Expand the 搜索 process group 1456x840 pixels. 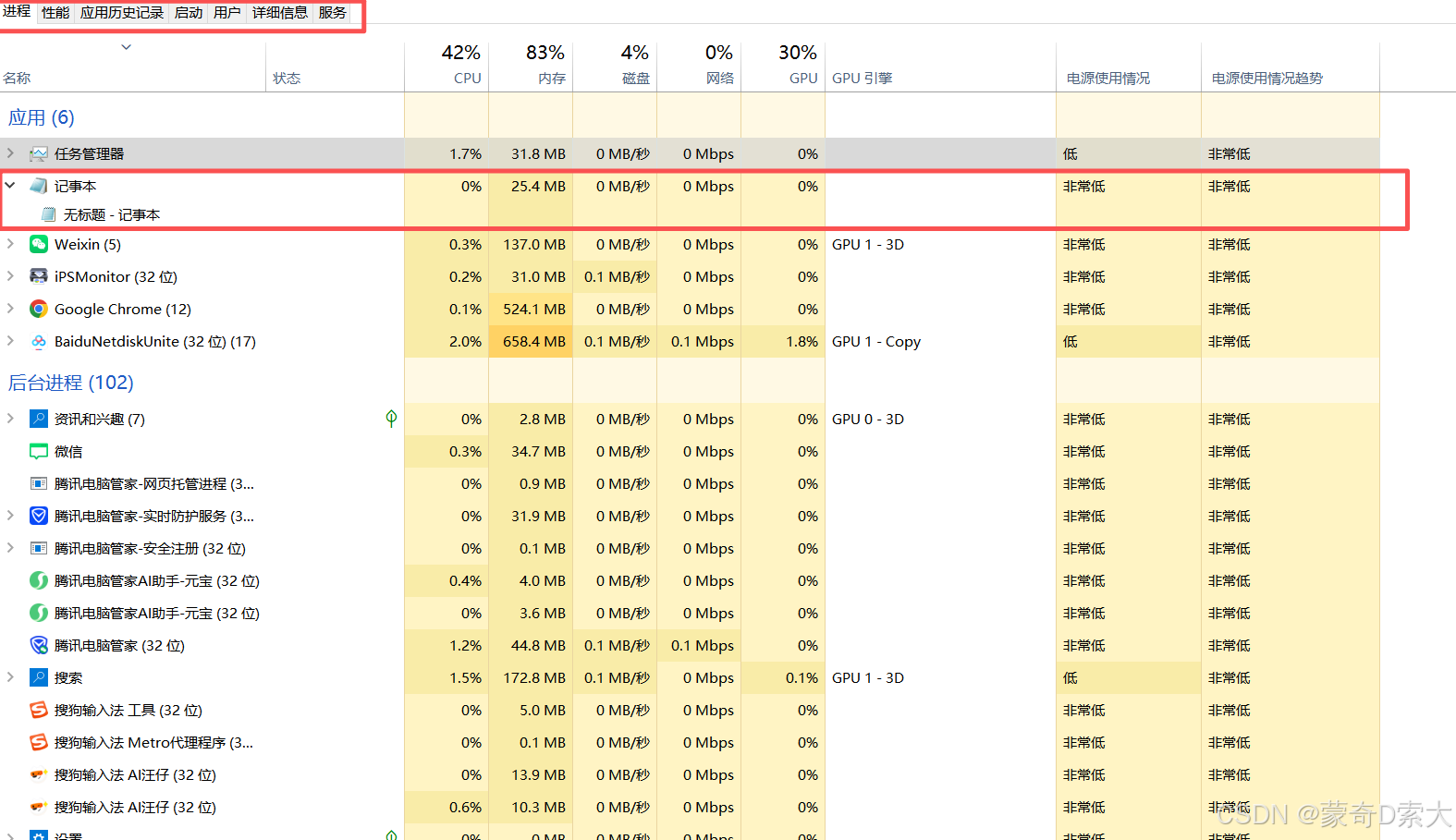pyautogui.click(x=10, y=677)
